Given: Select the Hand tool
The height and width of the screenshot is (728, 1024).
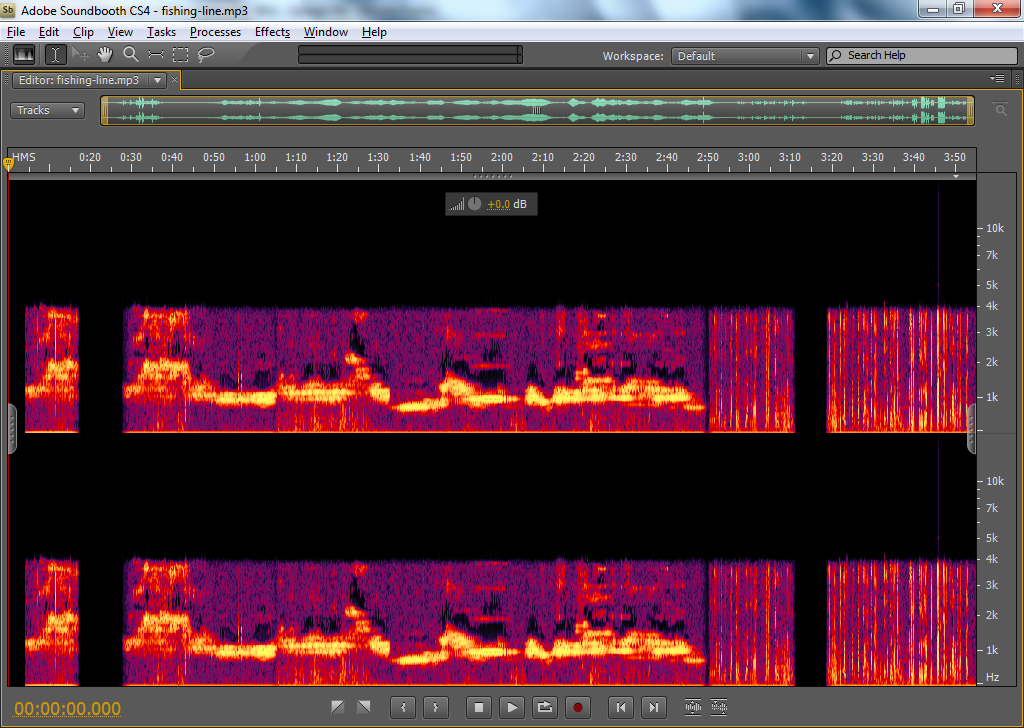Looking at the screenshot, I should pos(105,55).
